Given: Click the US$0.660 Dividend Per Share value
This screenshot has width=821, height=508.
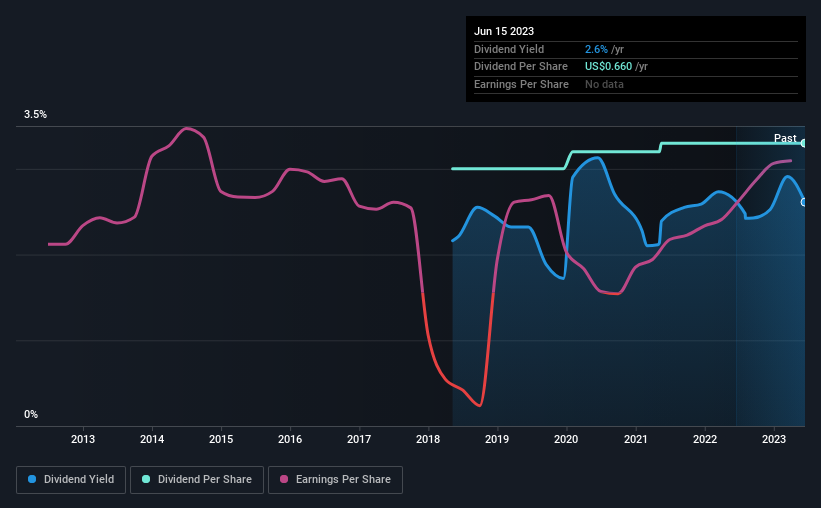Looking at the screenshot, I should (608, 67).
